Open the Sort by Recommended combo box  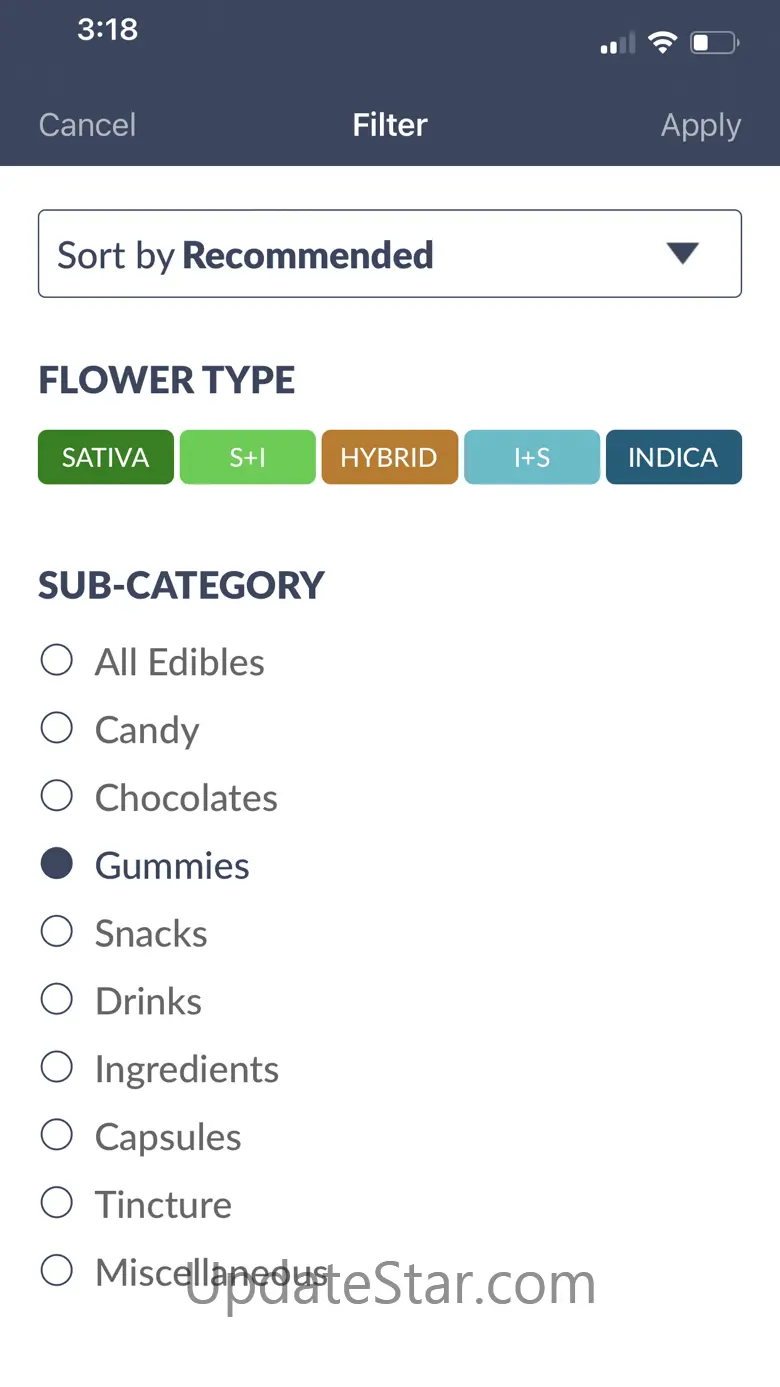[390, 254]
